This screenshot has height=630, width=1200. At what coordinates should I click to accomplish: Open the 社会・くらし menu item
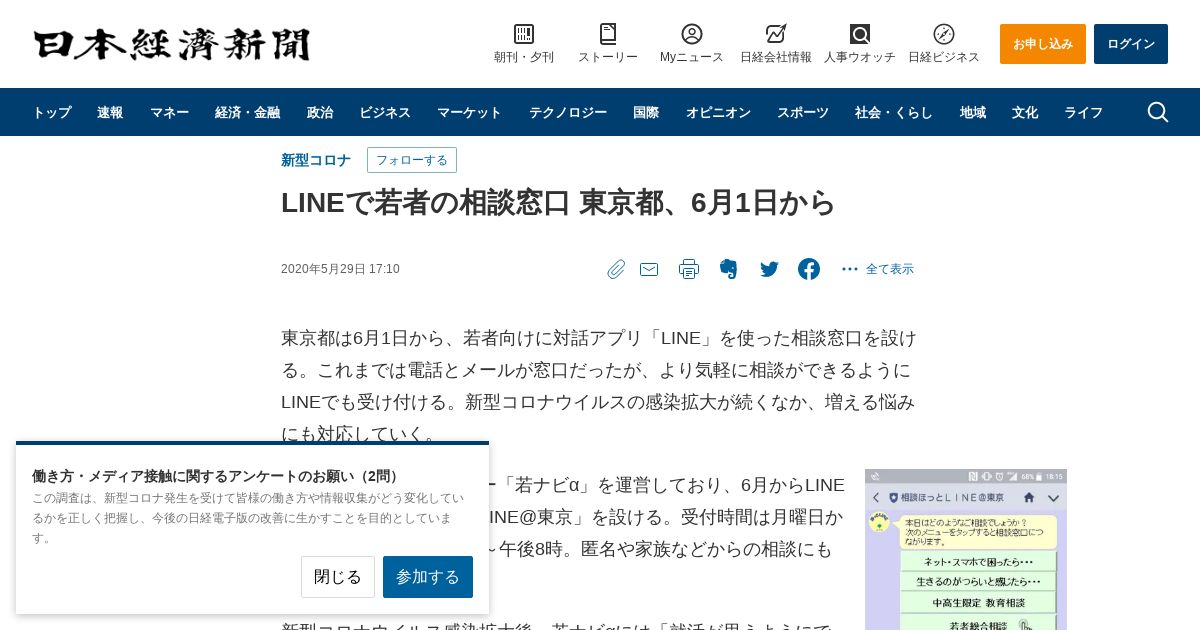(x=894, y=112)
